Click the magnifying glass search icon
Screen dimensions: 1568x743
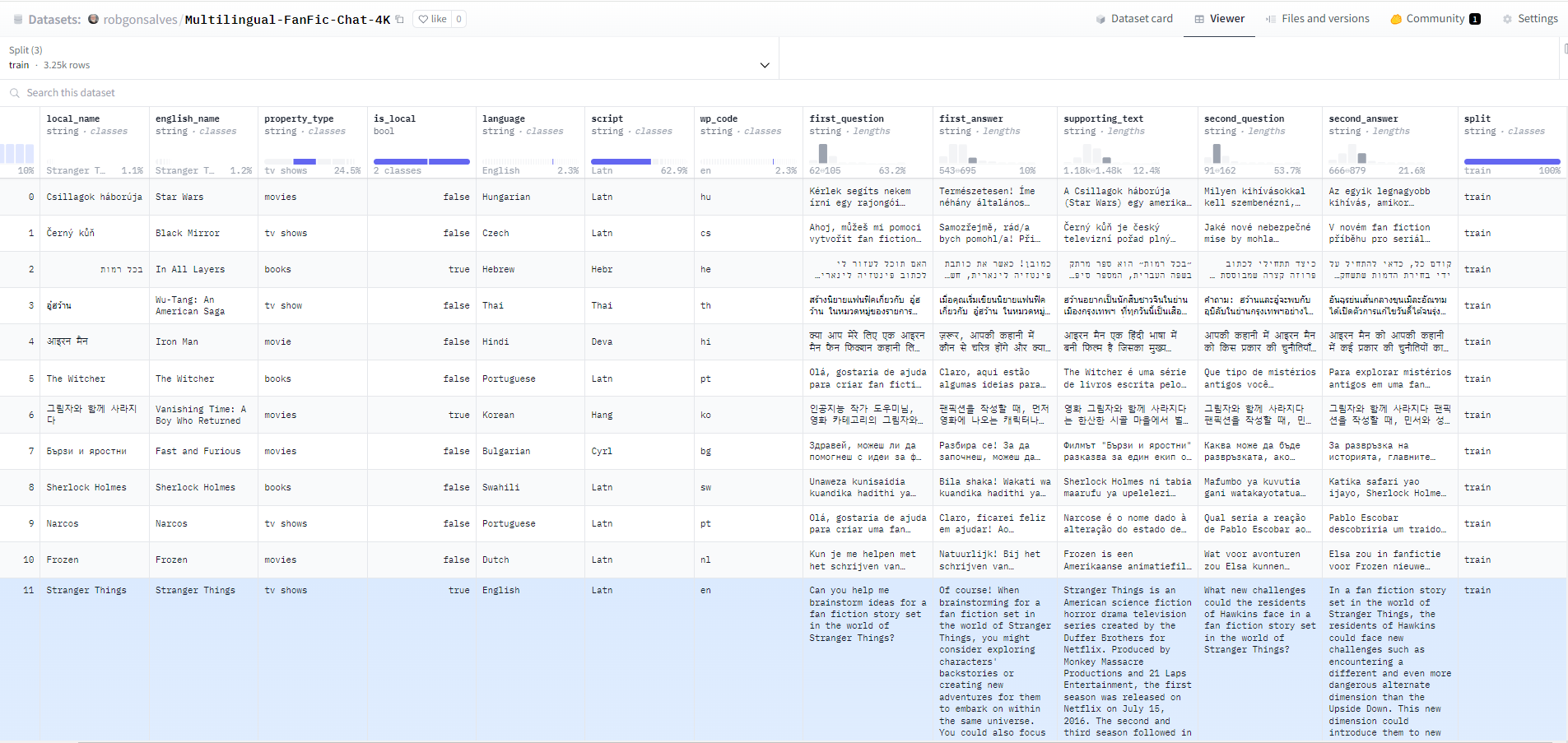[x=15, y=93]
